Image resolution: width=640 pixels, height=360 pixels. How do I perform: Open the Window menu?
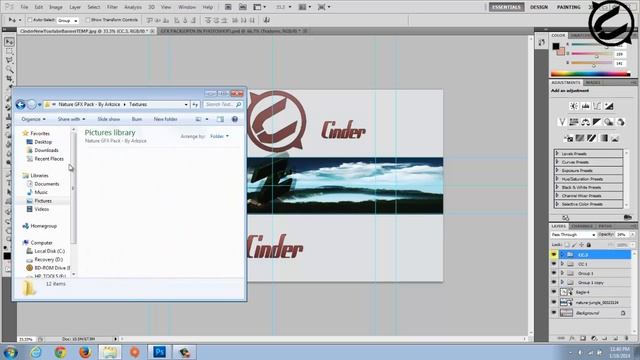[187, 7]
